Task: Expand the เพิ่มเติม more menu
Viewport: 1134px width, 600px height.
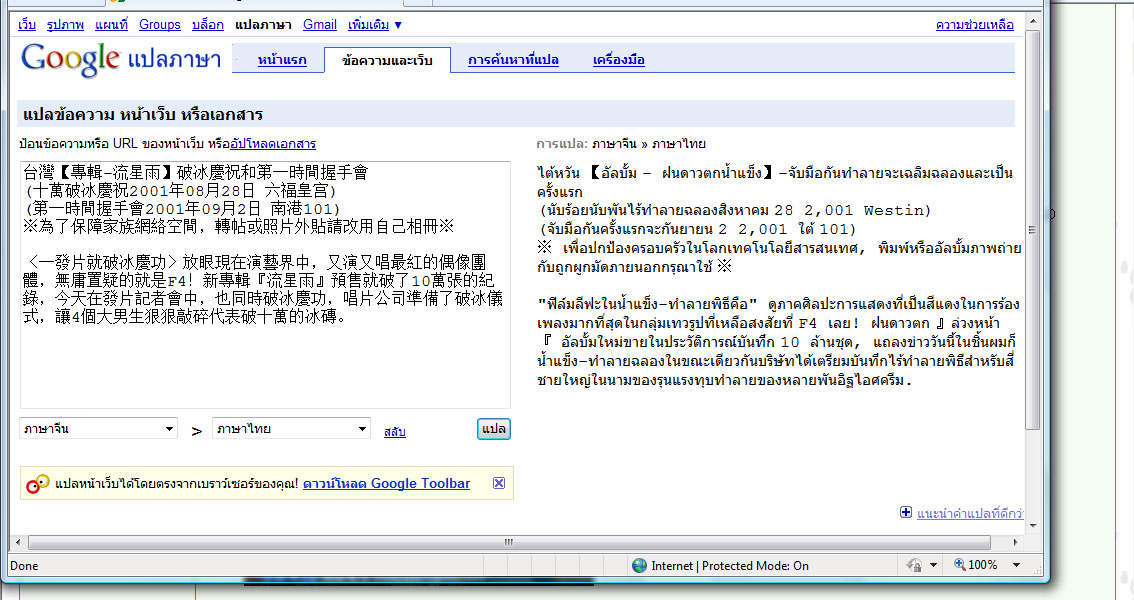Action: point(375,25)
